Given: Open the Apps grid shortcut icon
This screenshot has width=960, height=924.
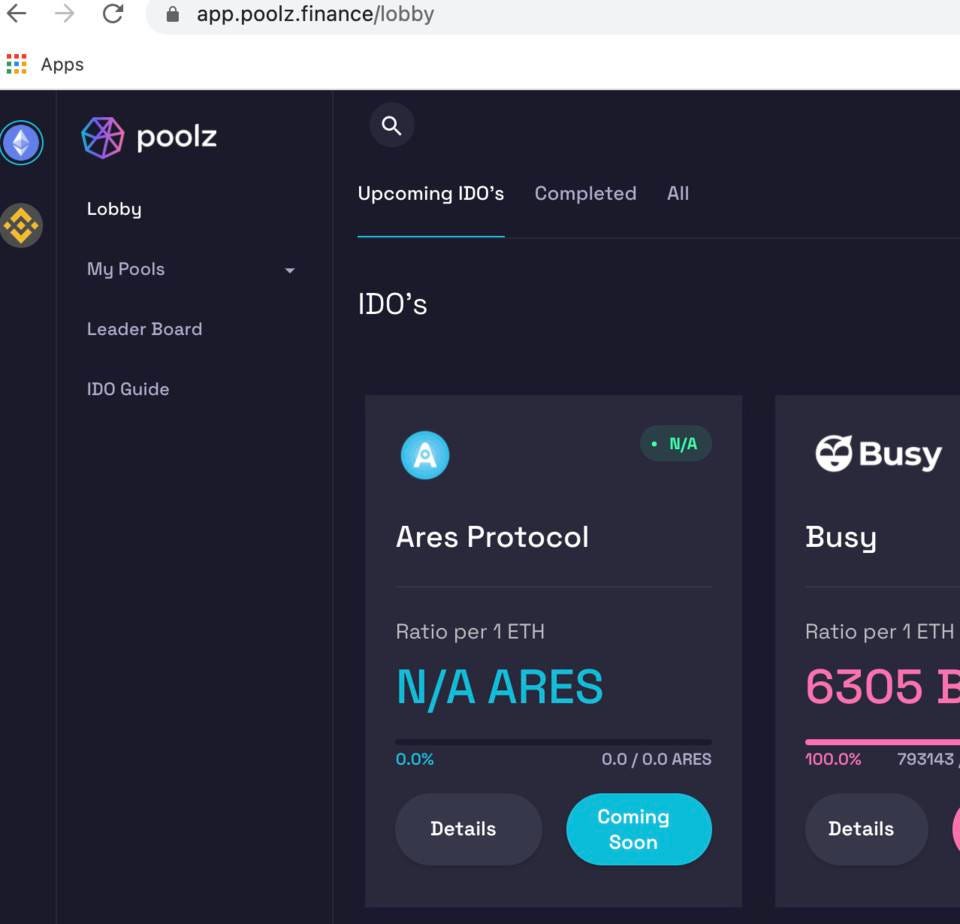Looking at the screenshot, I should click(17, 64).
